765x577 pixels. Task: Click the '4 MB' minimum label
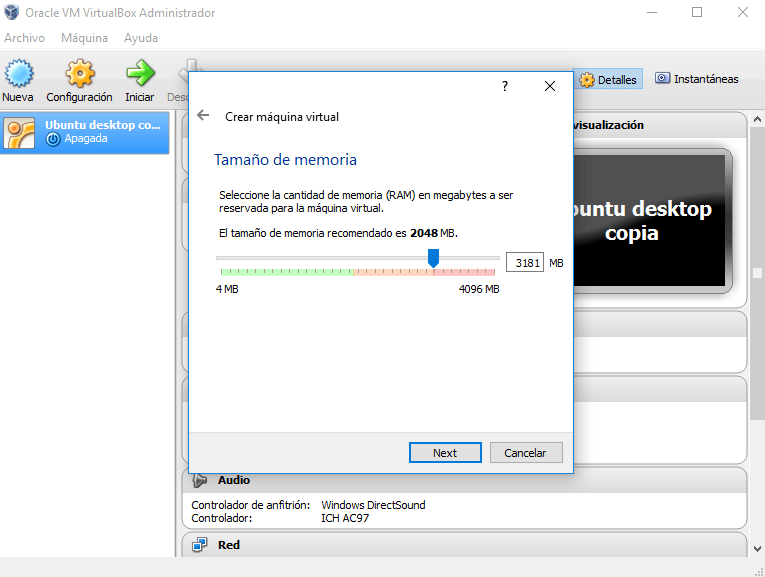click(x=227, y=289)
